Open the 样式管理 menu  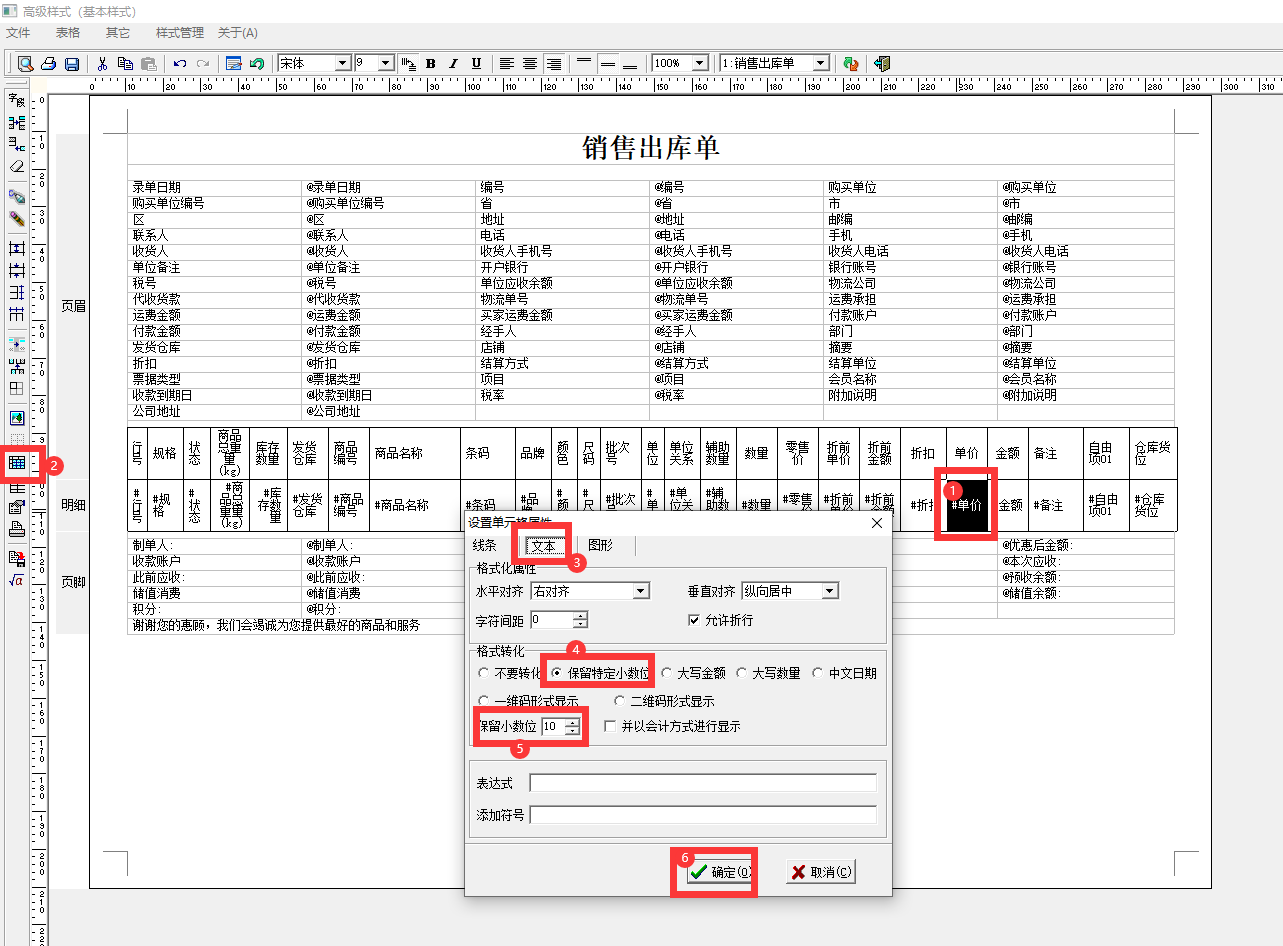point(180,33)
